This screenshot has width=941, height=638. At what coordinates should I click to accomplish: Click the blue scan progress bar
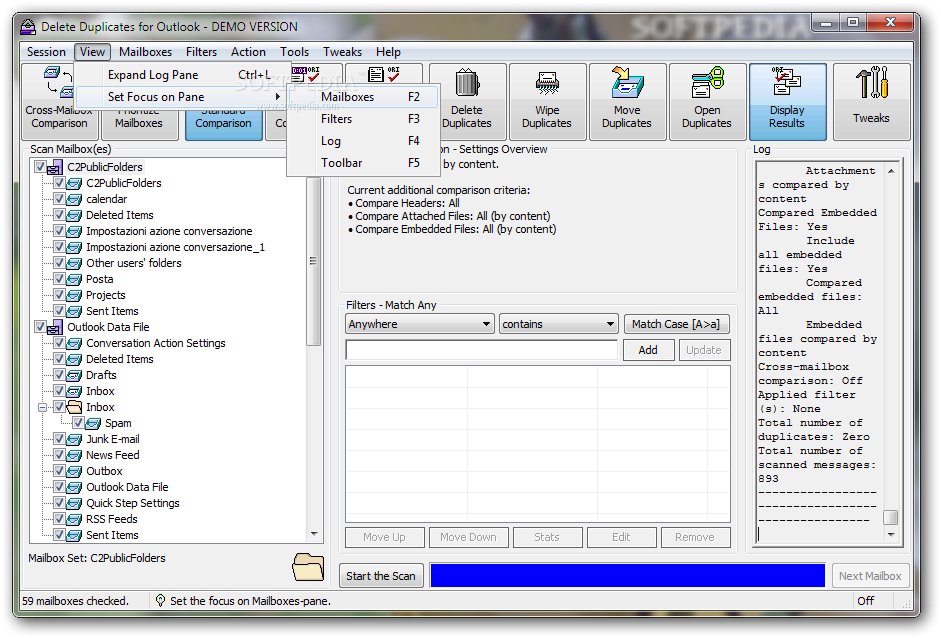(627, 575)
